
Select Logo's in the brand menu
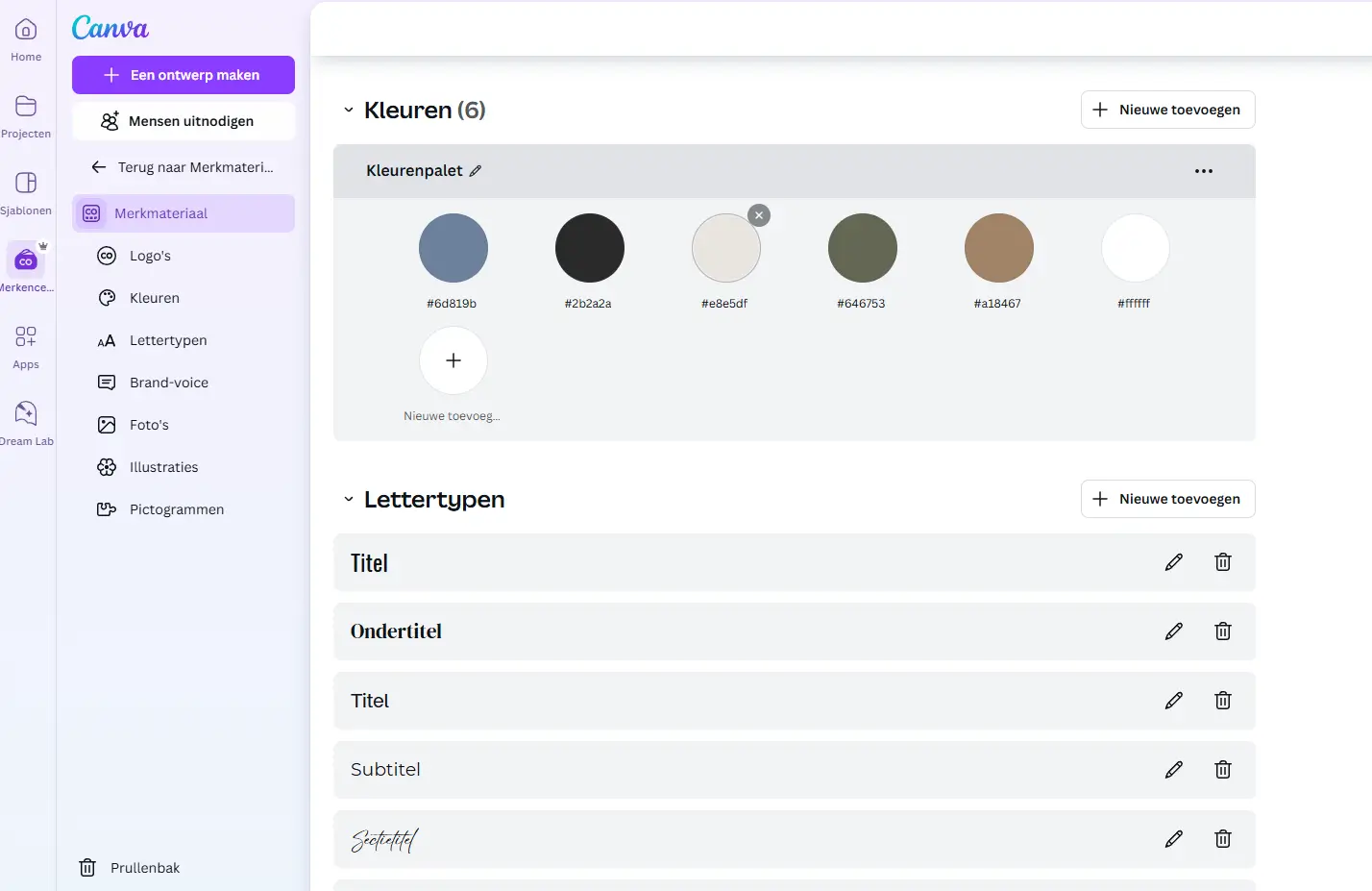(150, 256)
